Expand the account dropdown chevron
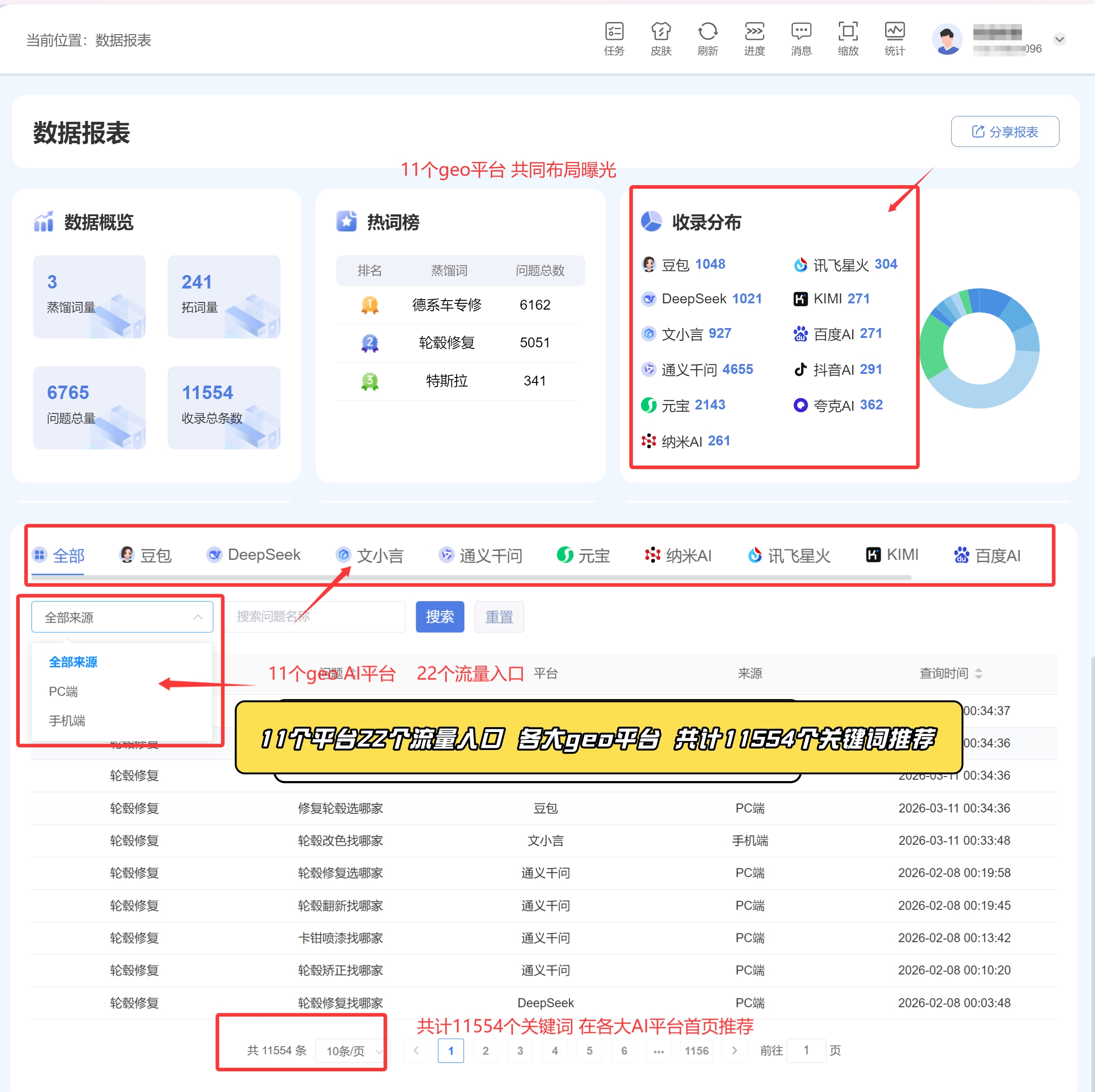1095x1092 pixels. 1059,39
